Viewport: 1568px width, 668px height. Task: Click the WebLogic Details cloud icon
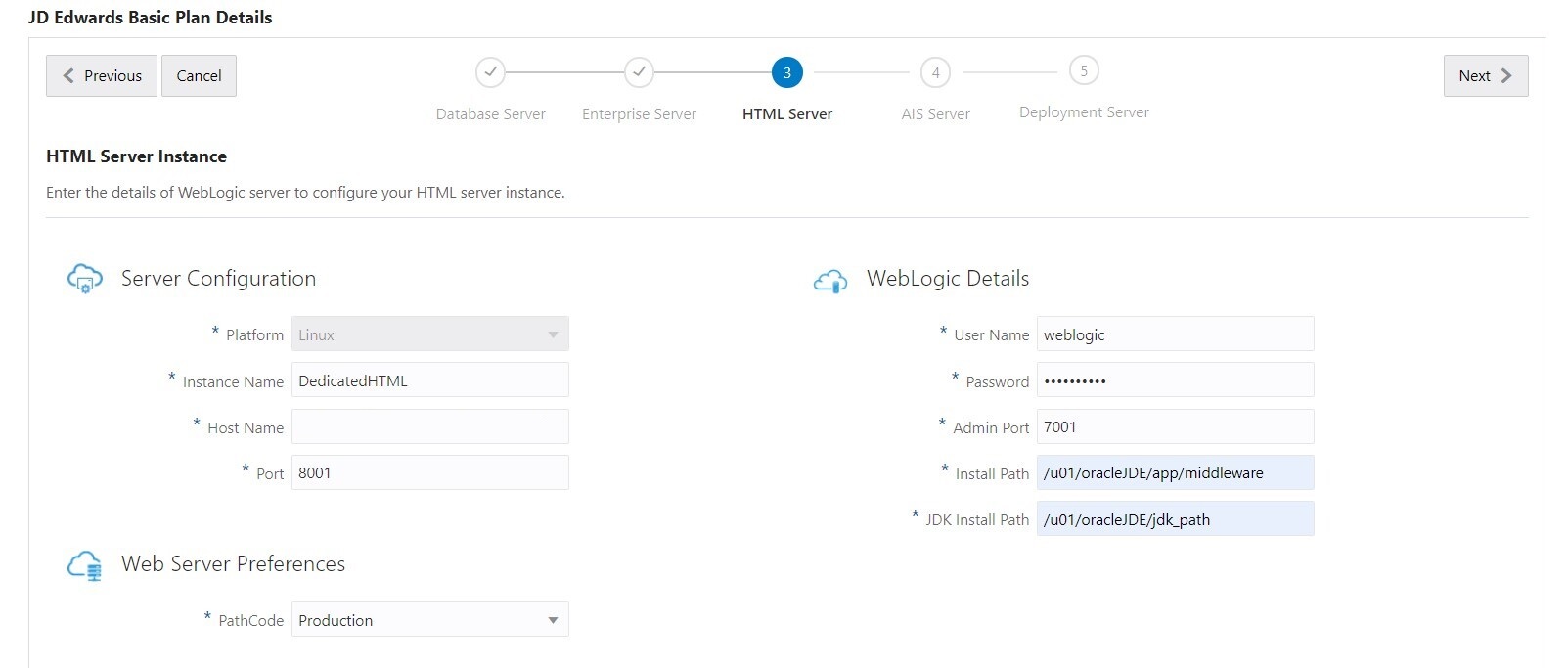[830, 281]
